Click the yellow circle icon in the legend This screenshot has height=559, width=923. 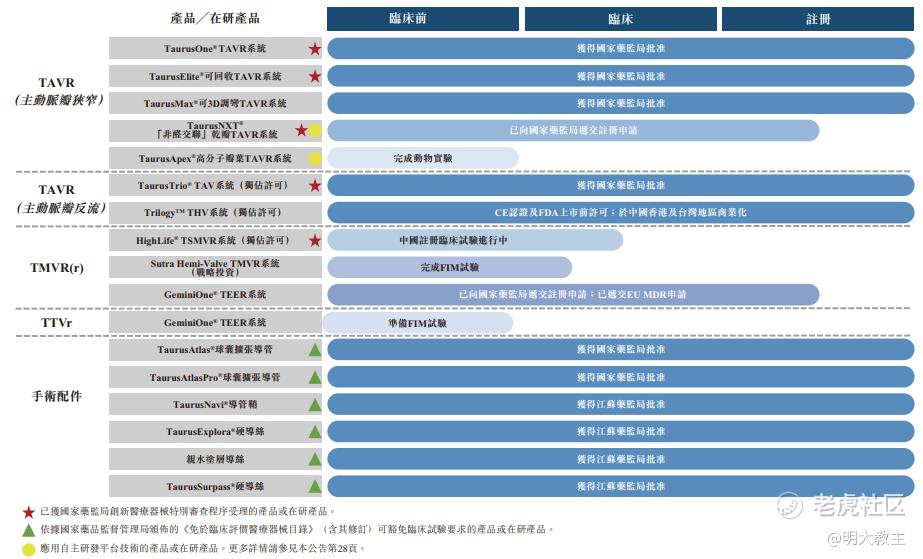tap(28, 550)
